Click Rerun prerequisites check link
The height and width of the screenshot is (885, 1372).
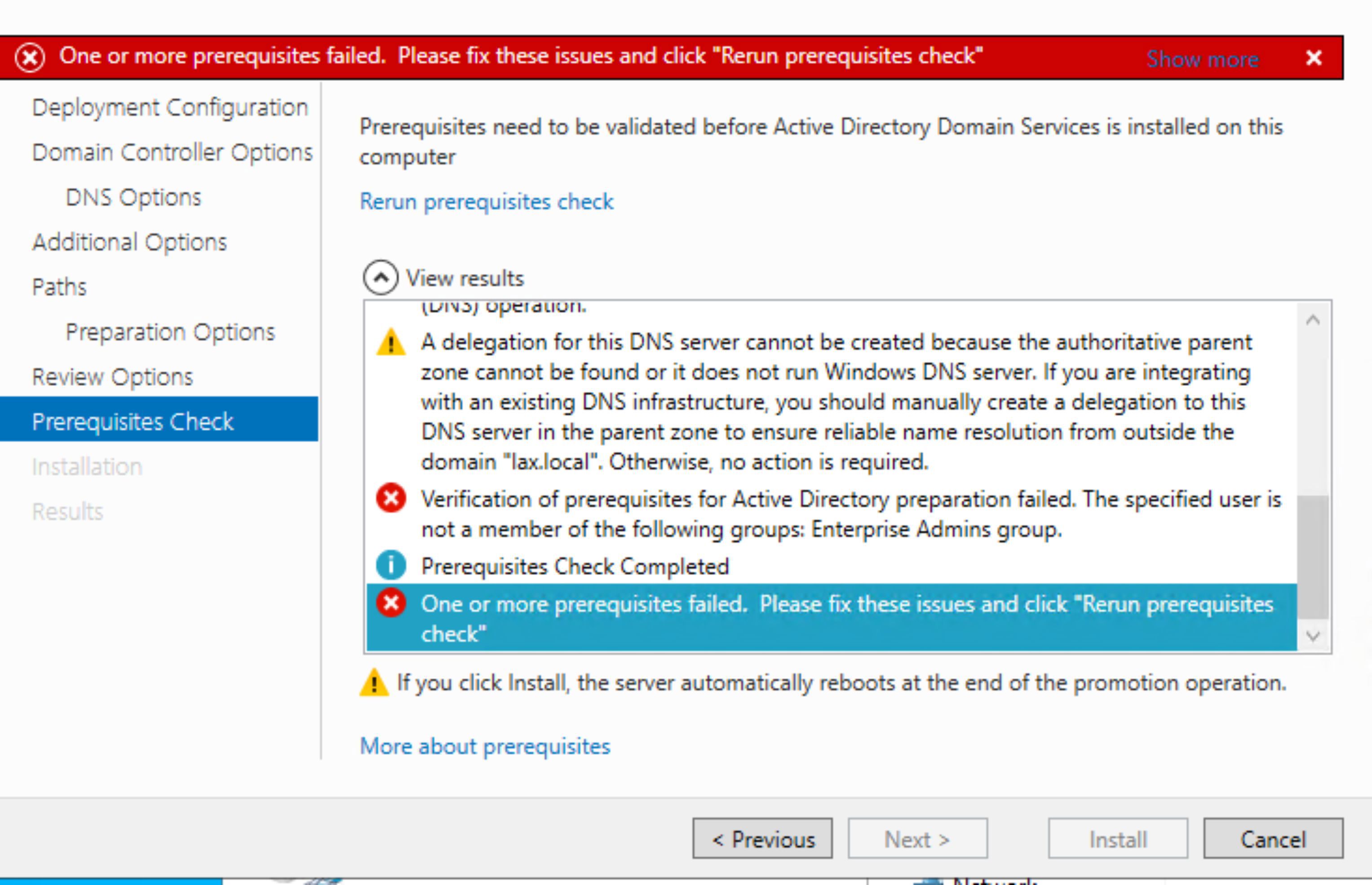click(486, 200)
